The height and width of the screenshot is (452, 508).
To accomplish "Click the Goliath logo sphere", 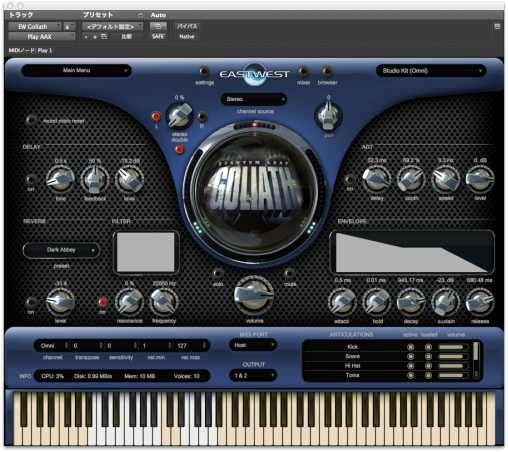I will tap(255, 193).
